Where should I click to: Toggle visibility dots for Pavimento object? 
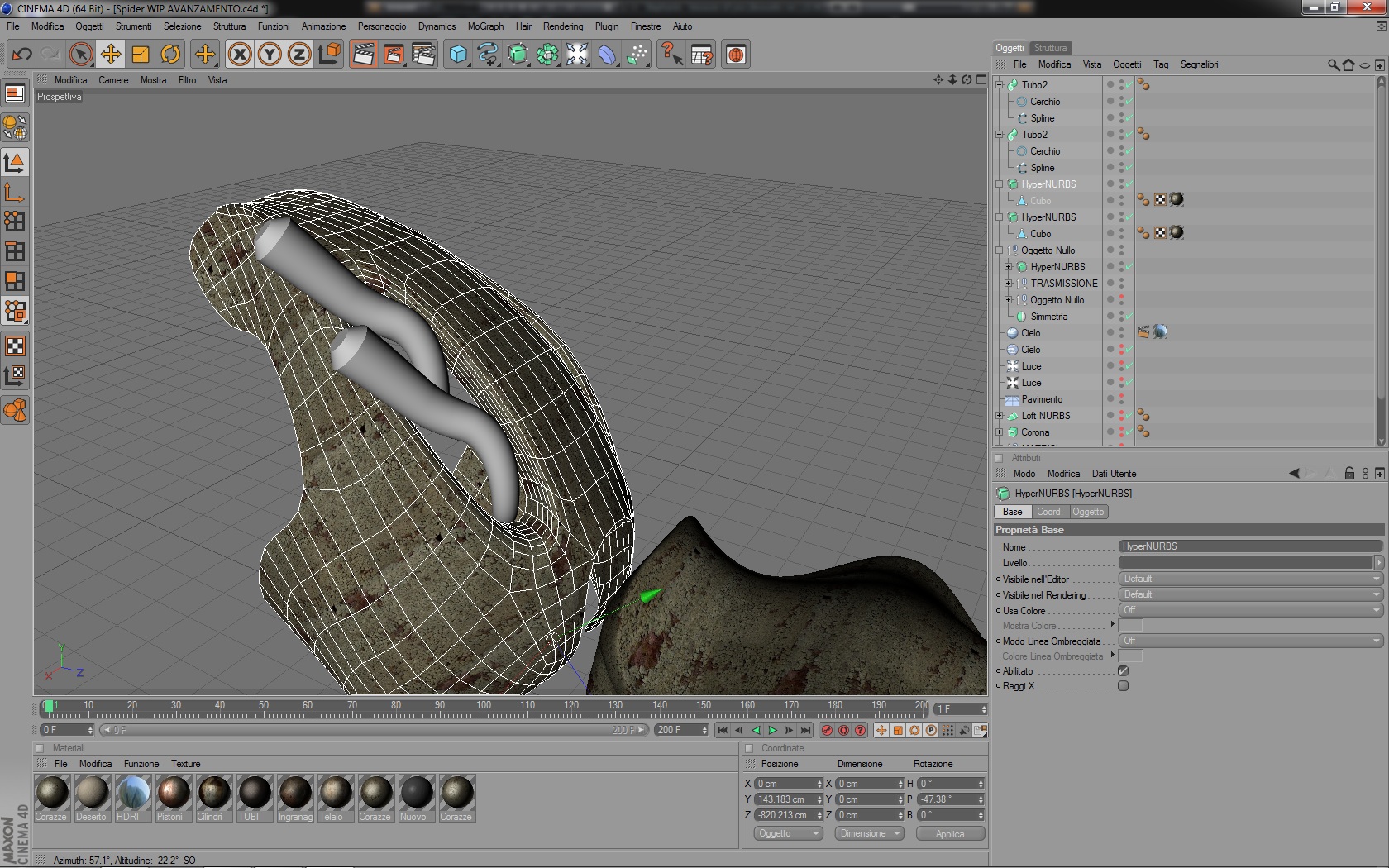(x=1121, y=399)
